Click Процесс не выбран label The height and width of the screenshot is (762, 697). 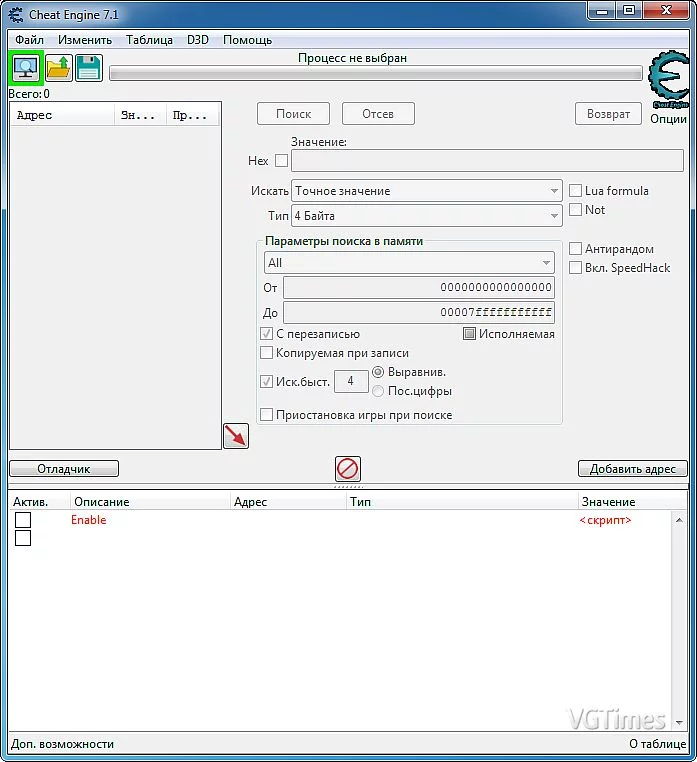(352, 58)
